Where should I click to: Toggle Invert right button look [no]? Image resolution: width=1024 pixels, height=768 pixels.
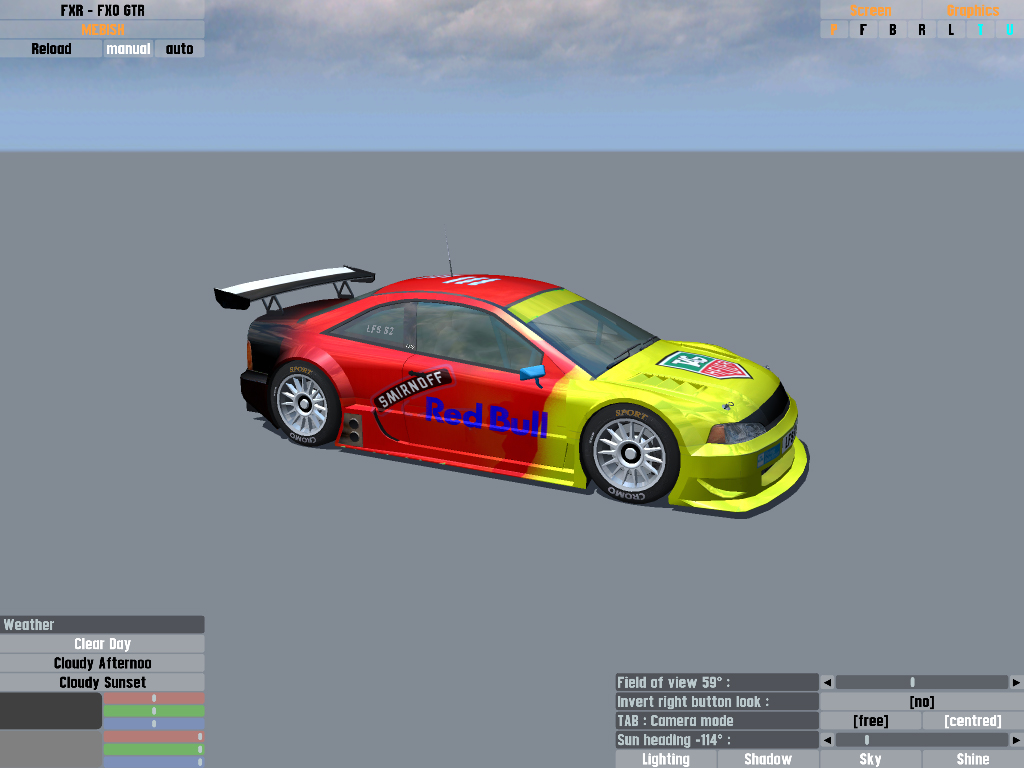(921, 701)
